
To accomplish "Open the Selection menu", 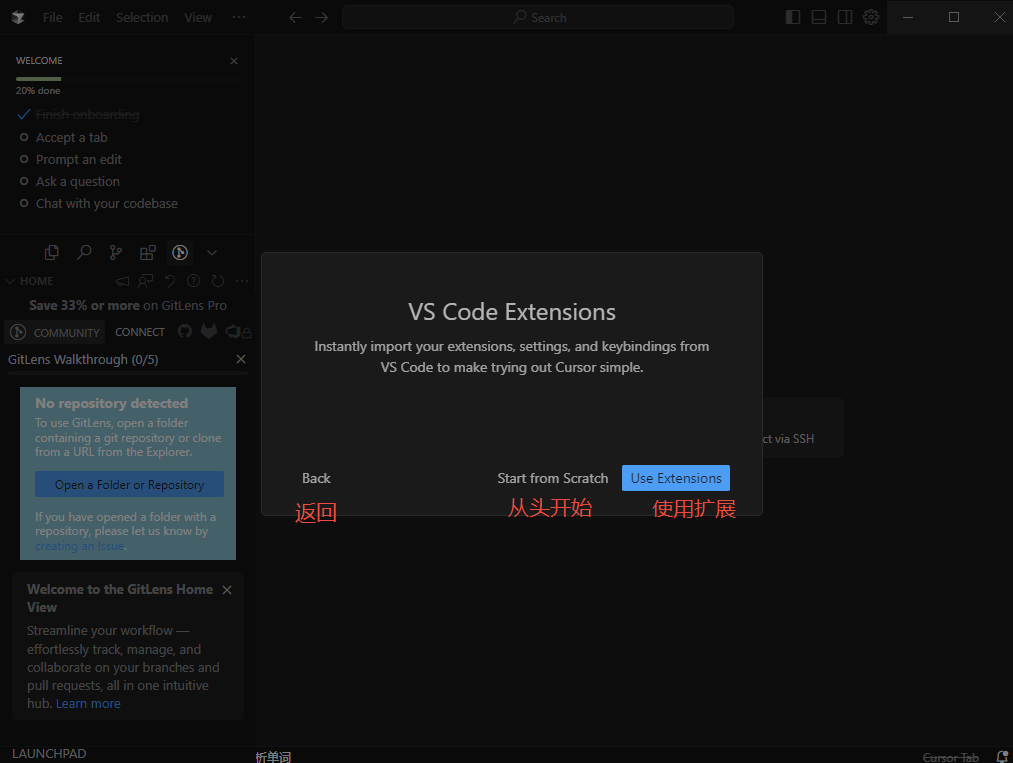I will tap(142, 17).
